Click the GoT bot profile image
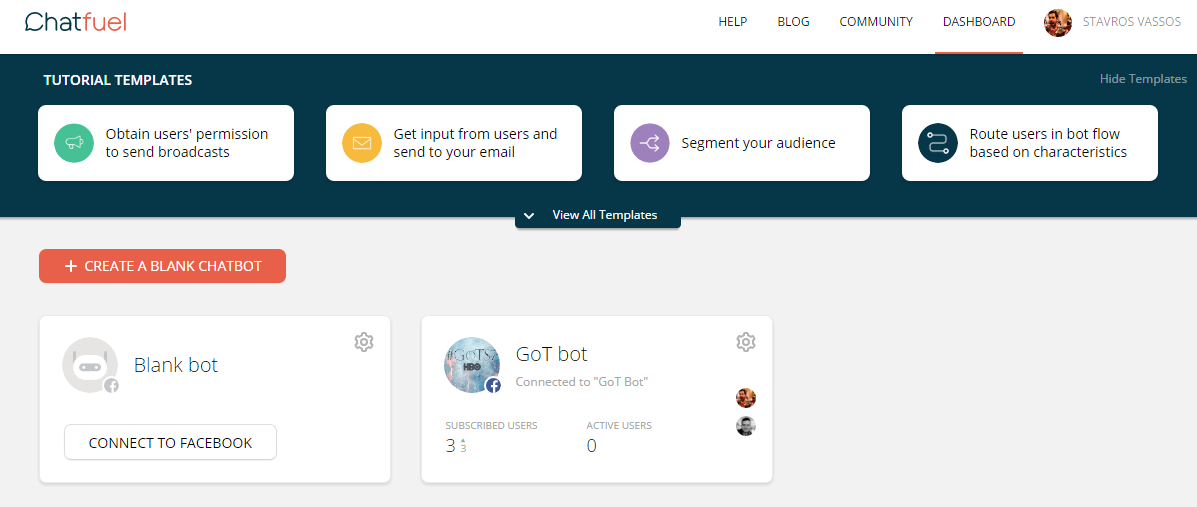Viewport: 1197px width, 507px height. tap(472, 365)
